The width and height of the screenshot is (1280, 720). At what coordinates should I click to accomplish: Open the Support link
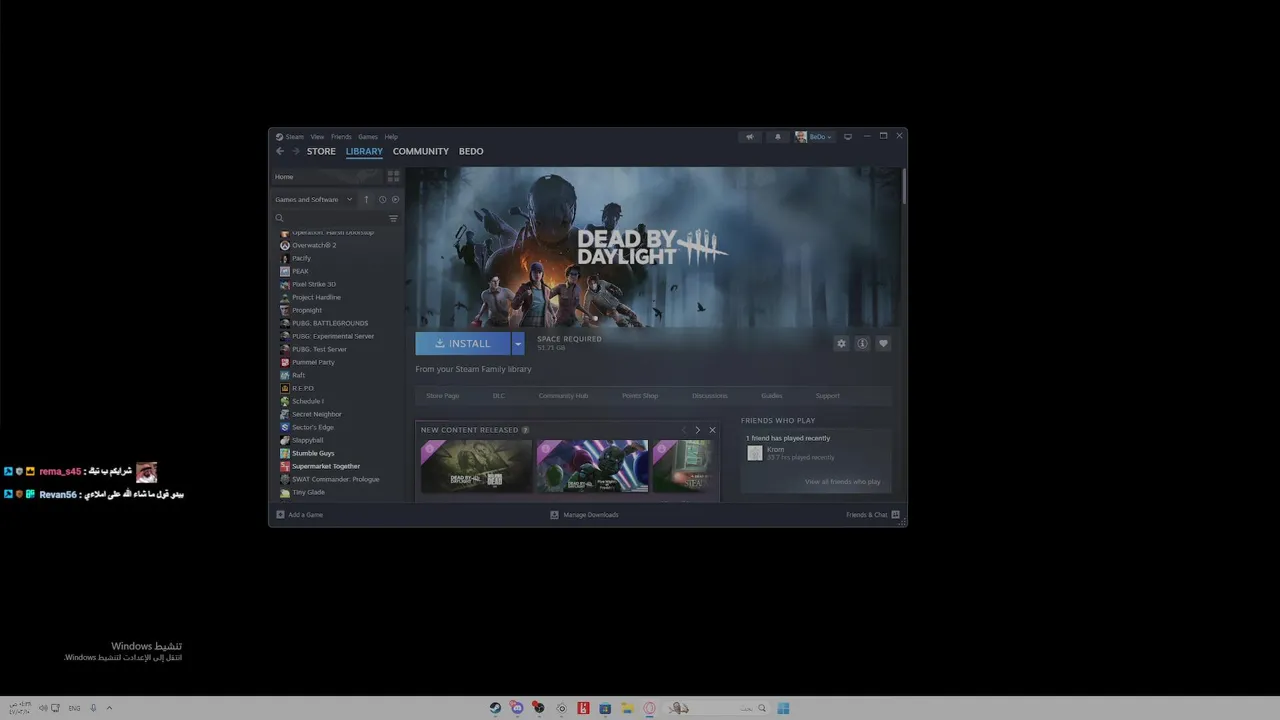click(x=827, y=396)
